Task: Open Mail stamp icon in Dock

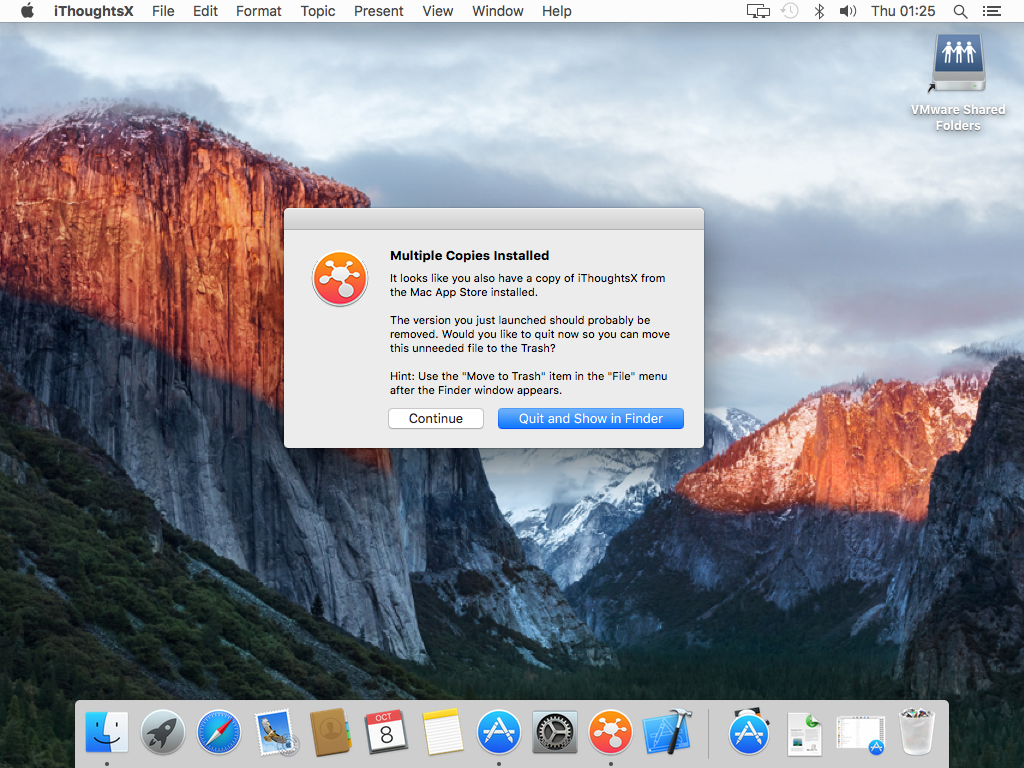Action: point(275,732)
